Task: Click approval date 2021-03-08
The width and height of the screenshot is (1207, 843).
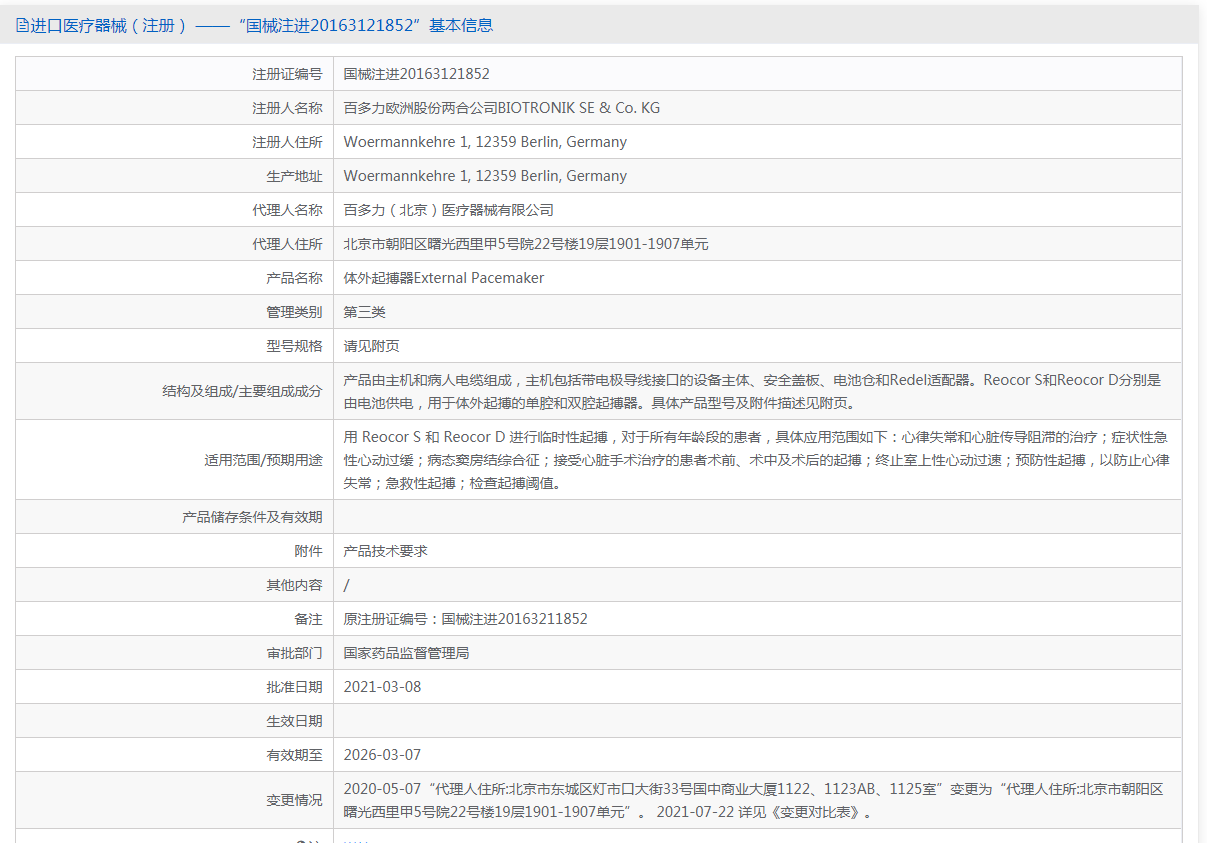Action: coord(382,687)
